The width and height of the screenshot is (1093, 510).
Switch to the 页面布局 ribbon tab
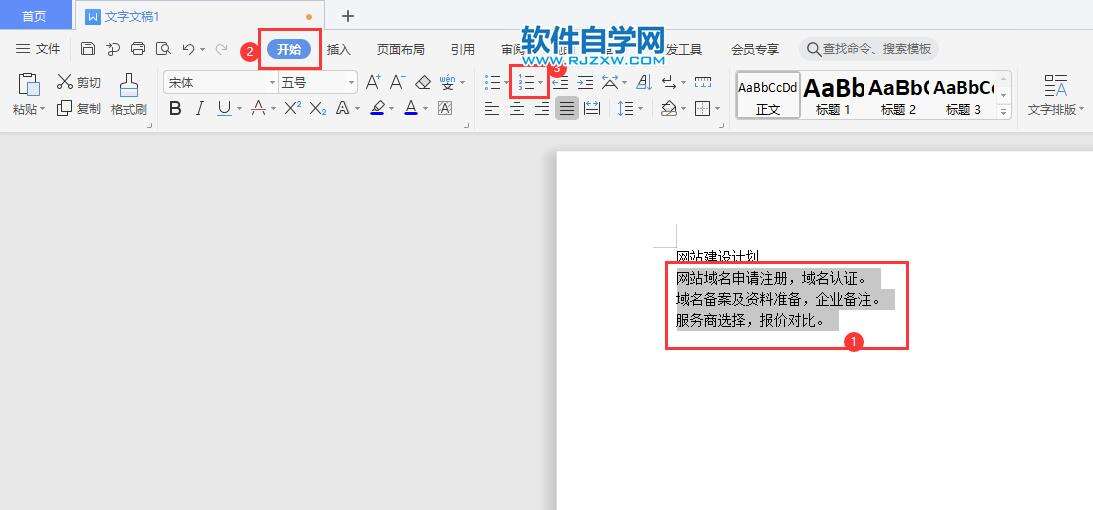(401, 49)
